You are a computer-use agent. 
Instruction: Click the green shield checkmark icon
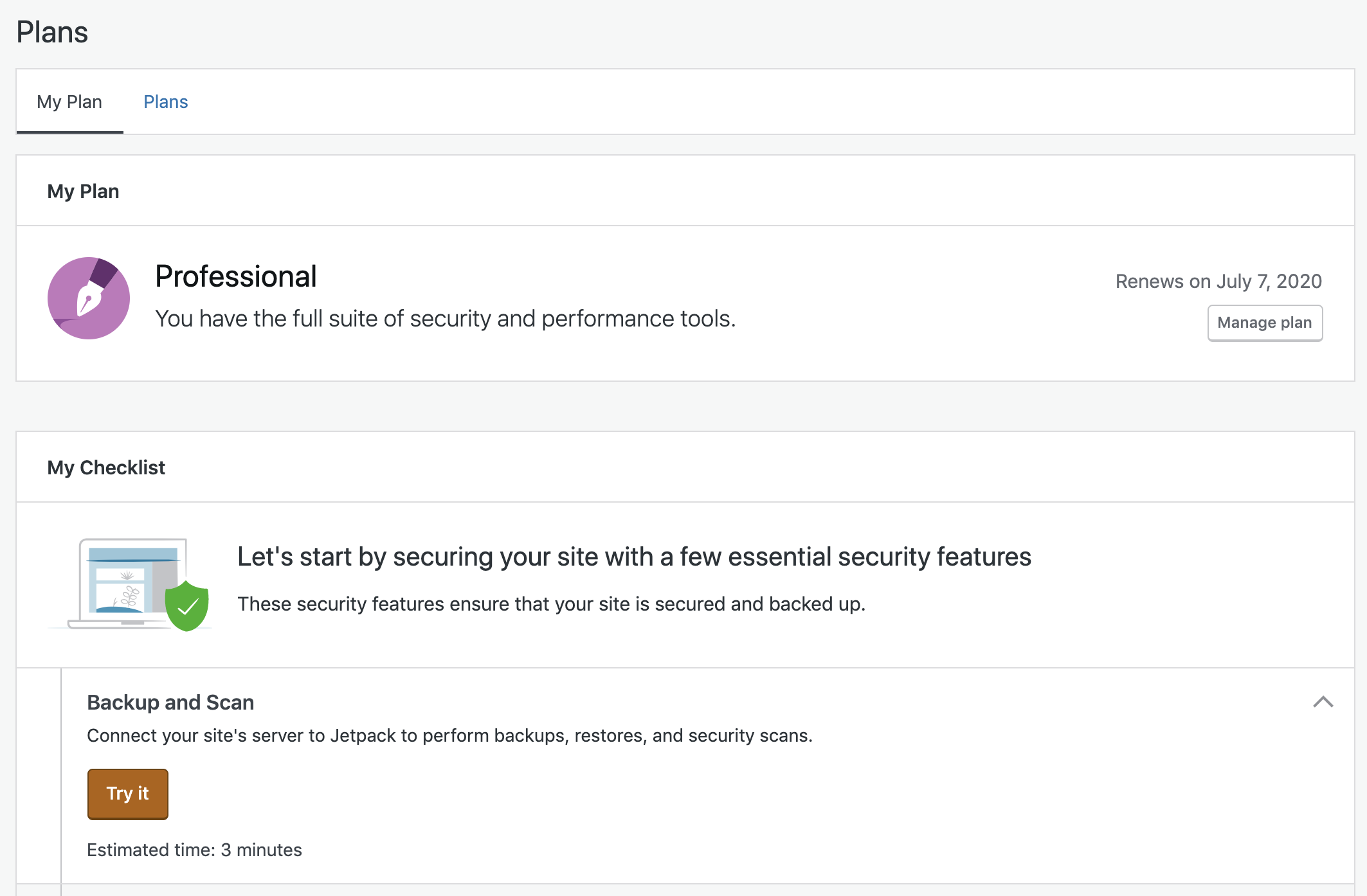187,605
